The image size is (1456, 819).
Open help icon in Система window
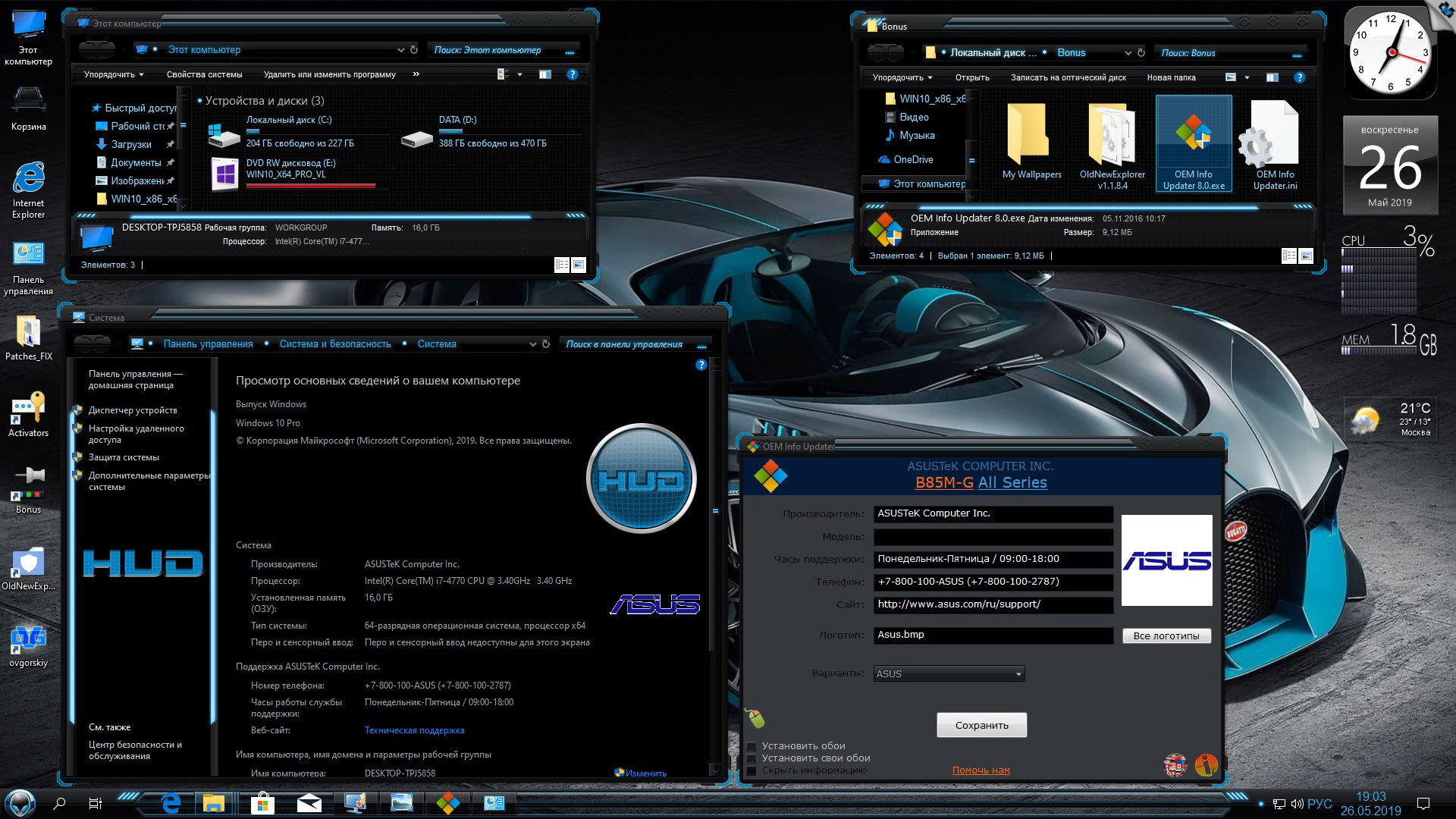click(x=701, y=365)
